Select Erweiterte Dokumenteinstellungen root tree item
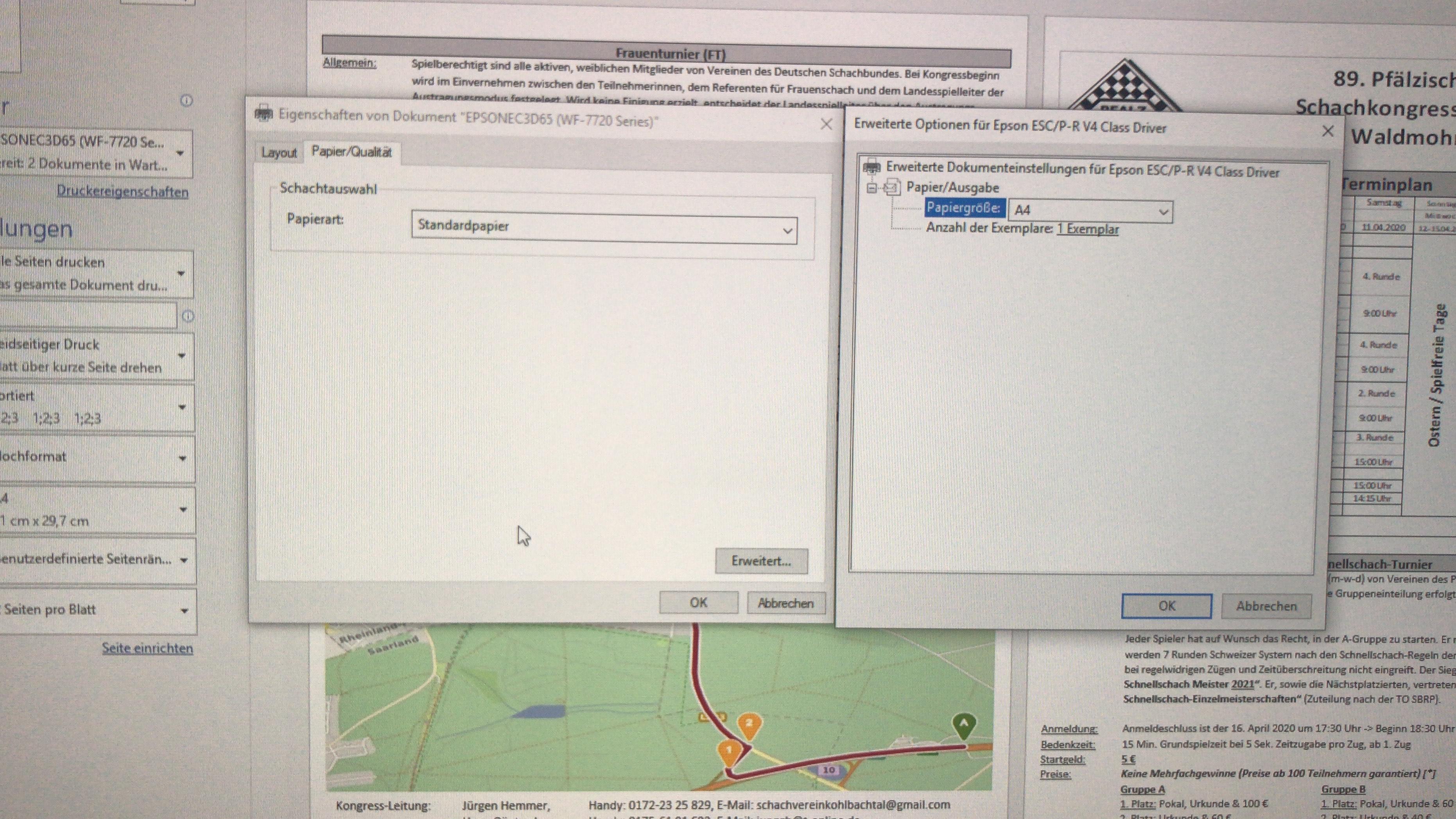The image size is (1456, 819). pyautogui.click(x=1082, y=170)
